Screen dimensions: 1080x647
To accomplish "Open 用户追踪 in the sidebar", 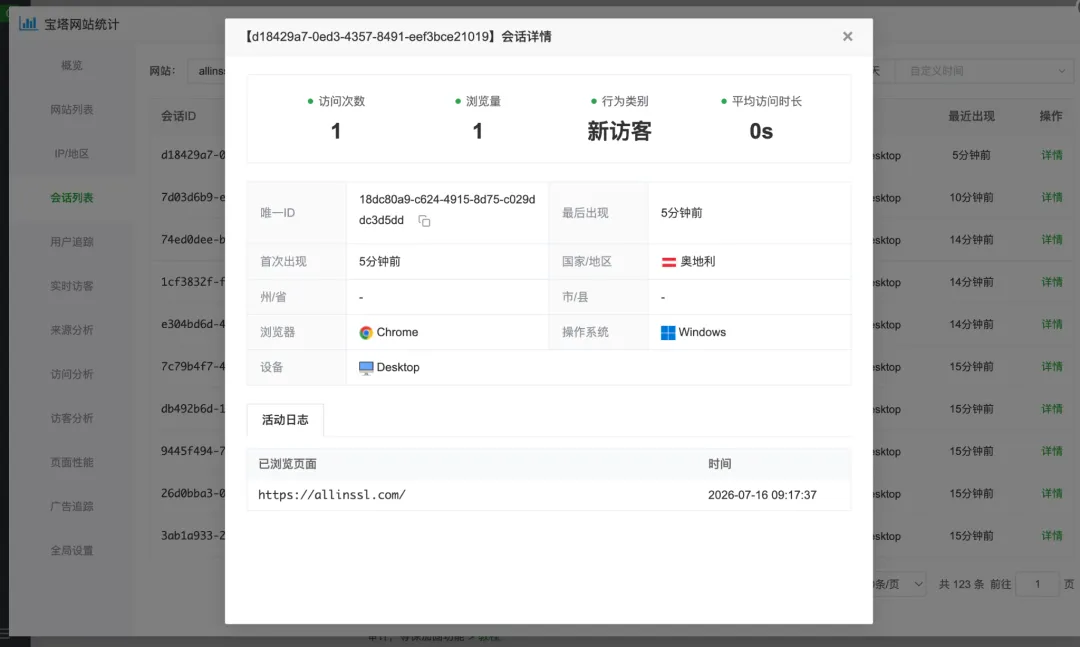I will click(72, 242).
